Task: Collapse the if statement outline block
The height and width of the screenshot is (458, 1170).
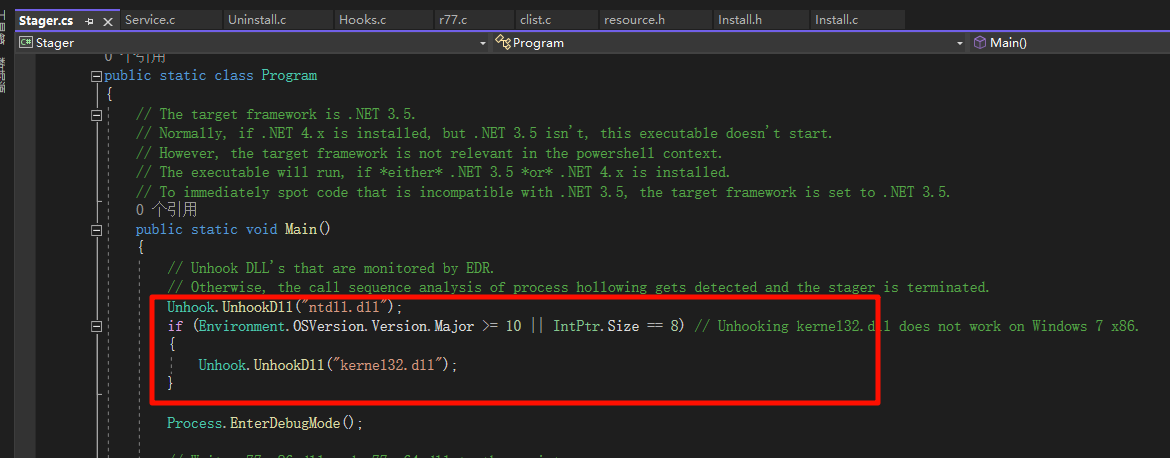Action: (x=96, y=327)
